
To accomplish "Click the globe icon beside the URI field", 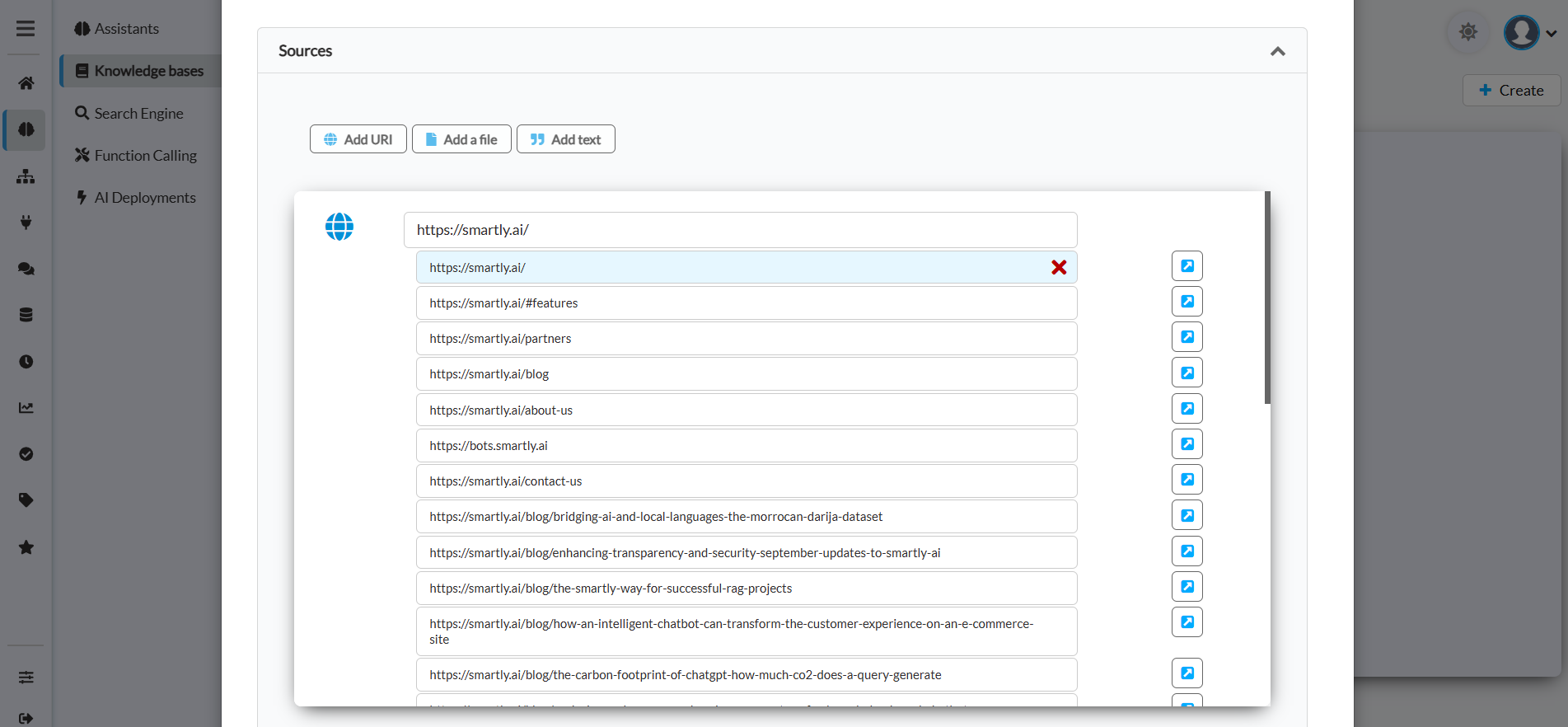I will coord(339,227).
